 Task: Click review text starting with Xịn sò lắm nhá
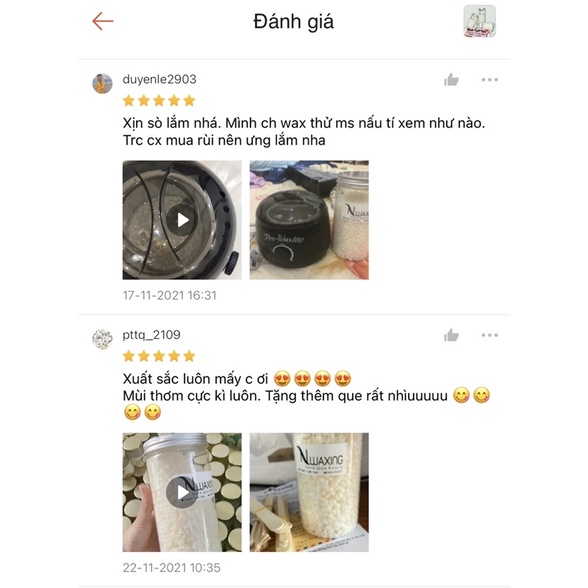(304, 132)
